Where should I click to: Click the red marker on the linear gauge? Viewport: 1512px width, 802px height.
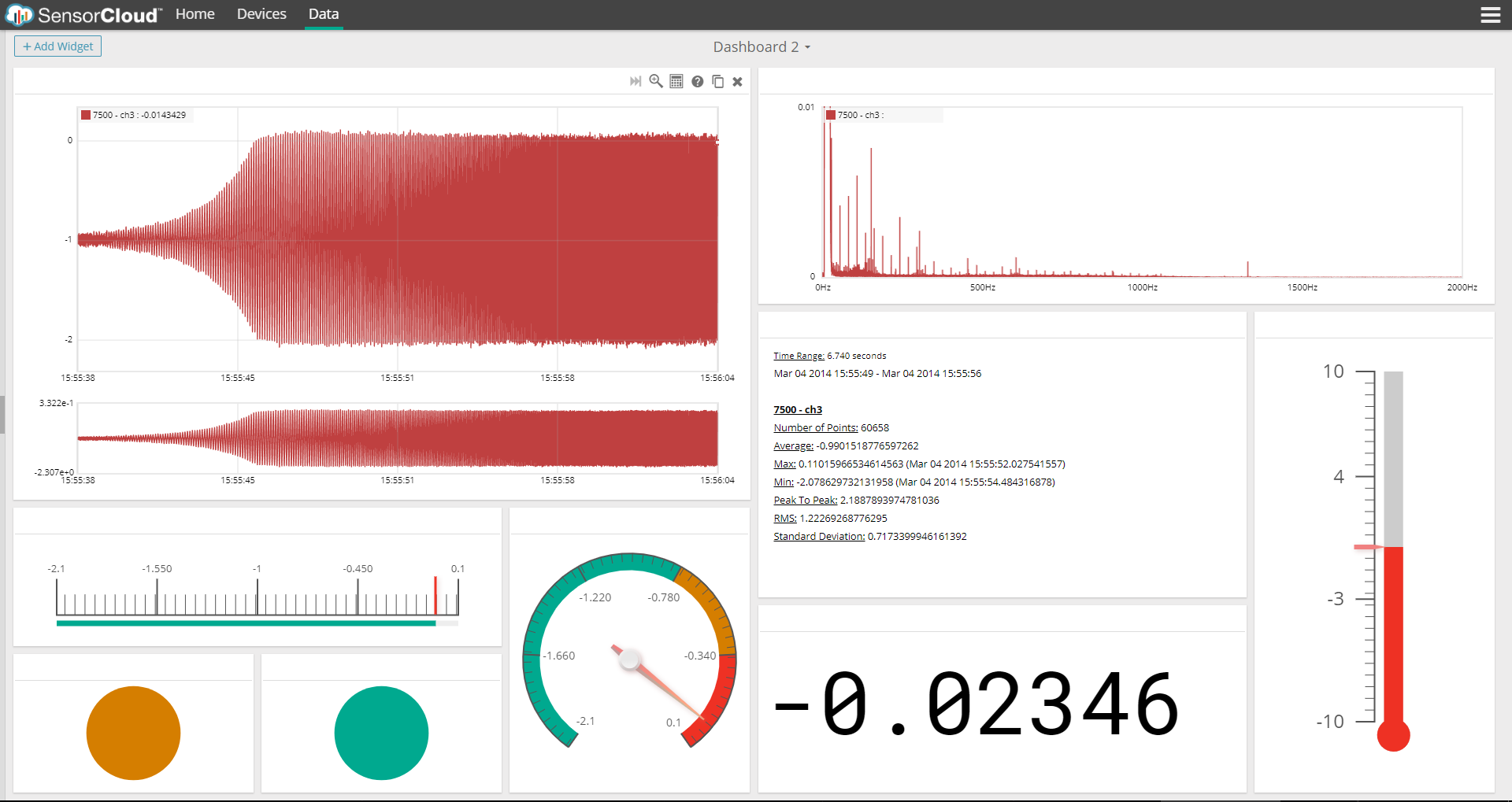[x=435, y=595]
